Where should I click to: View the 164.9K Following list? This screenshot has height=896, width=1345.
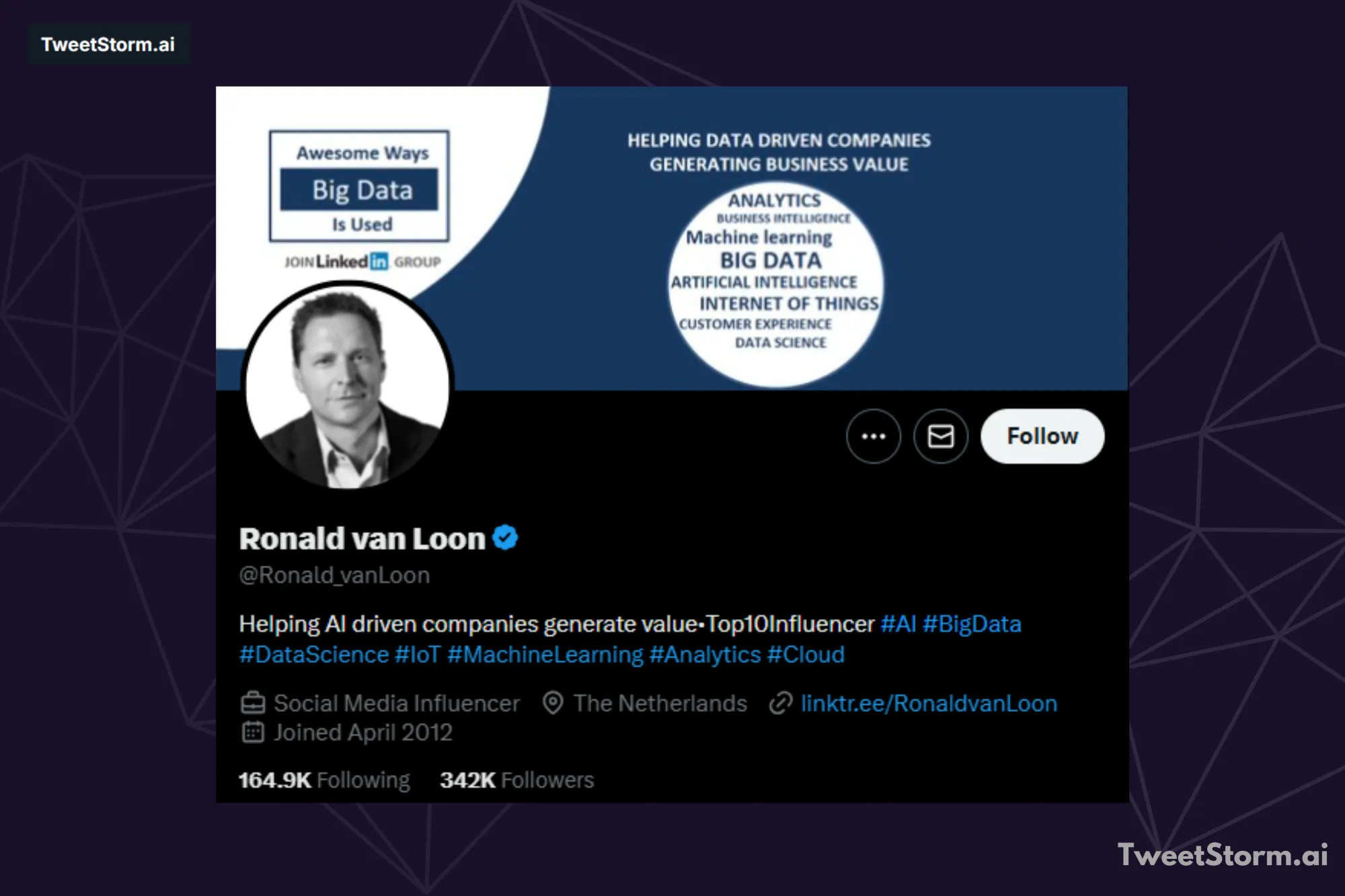[x=323, y=780]
